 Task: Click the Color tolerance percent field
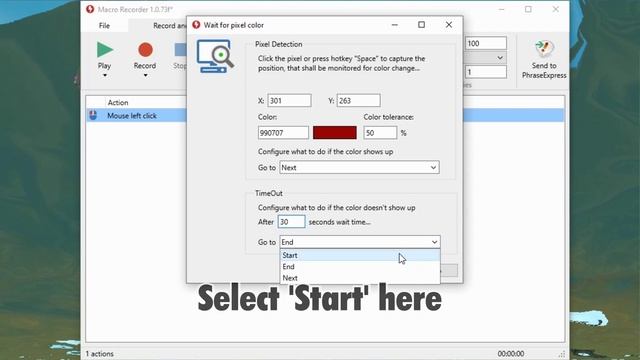point(380,133)
